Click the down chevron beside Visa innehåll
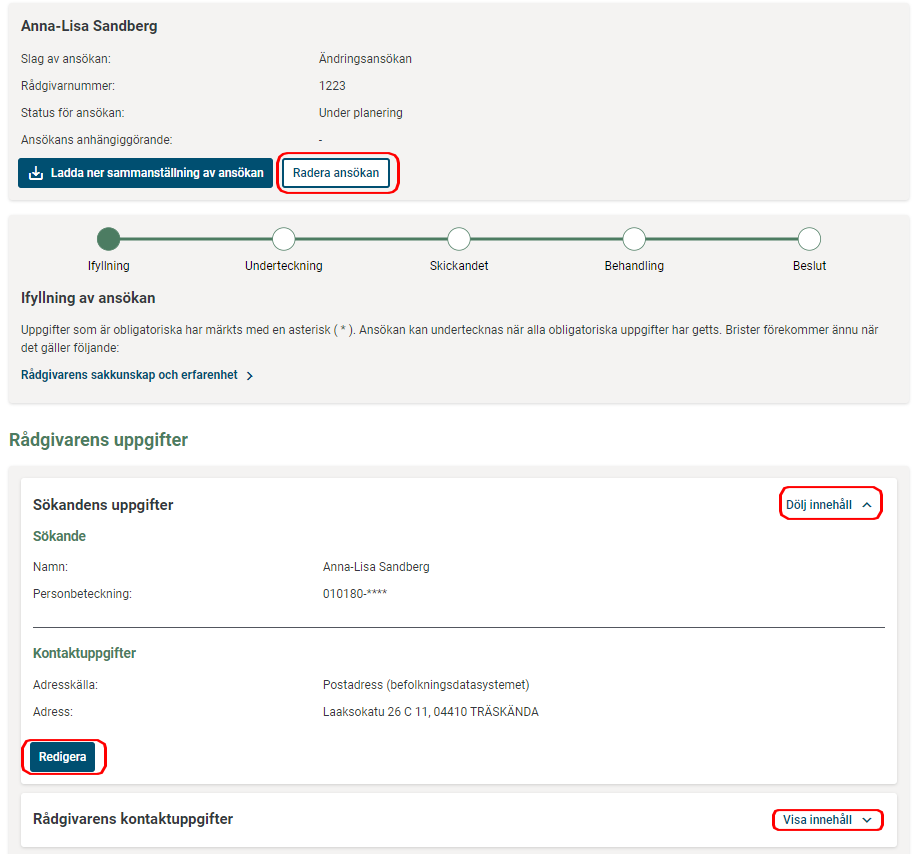The image size is (920, 854). pos(867,820)
